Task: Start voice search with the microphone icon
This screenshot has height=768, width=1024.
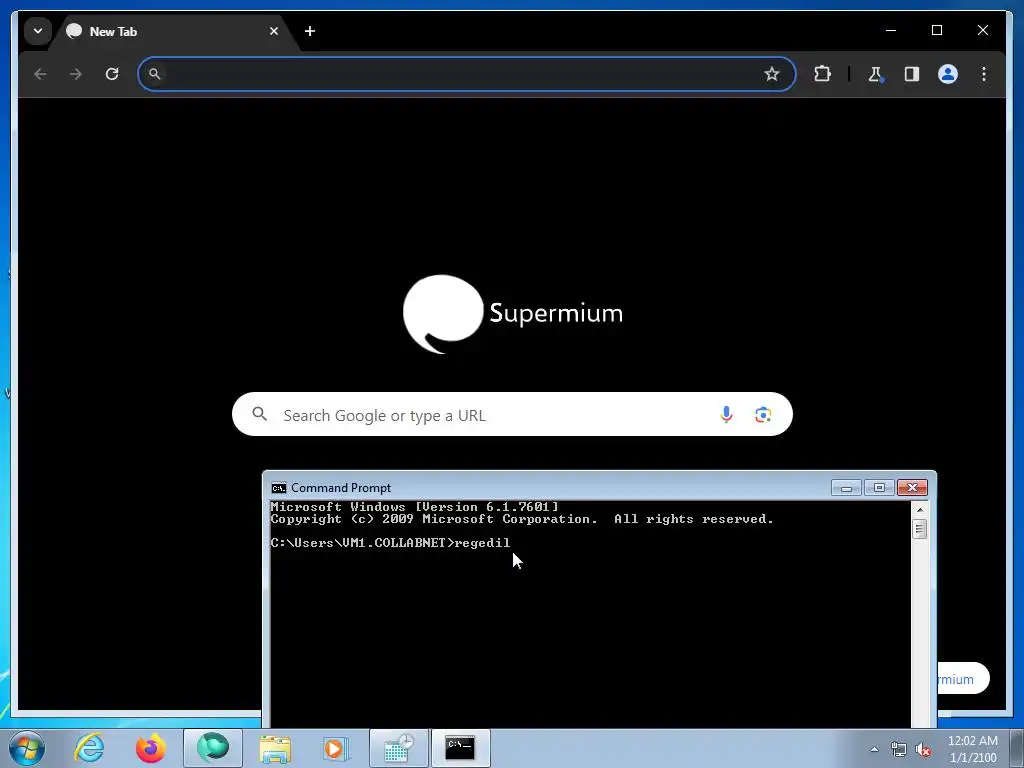Action: [x=726, y=414]
